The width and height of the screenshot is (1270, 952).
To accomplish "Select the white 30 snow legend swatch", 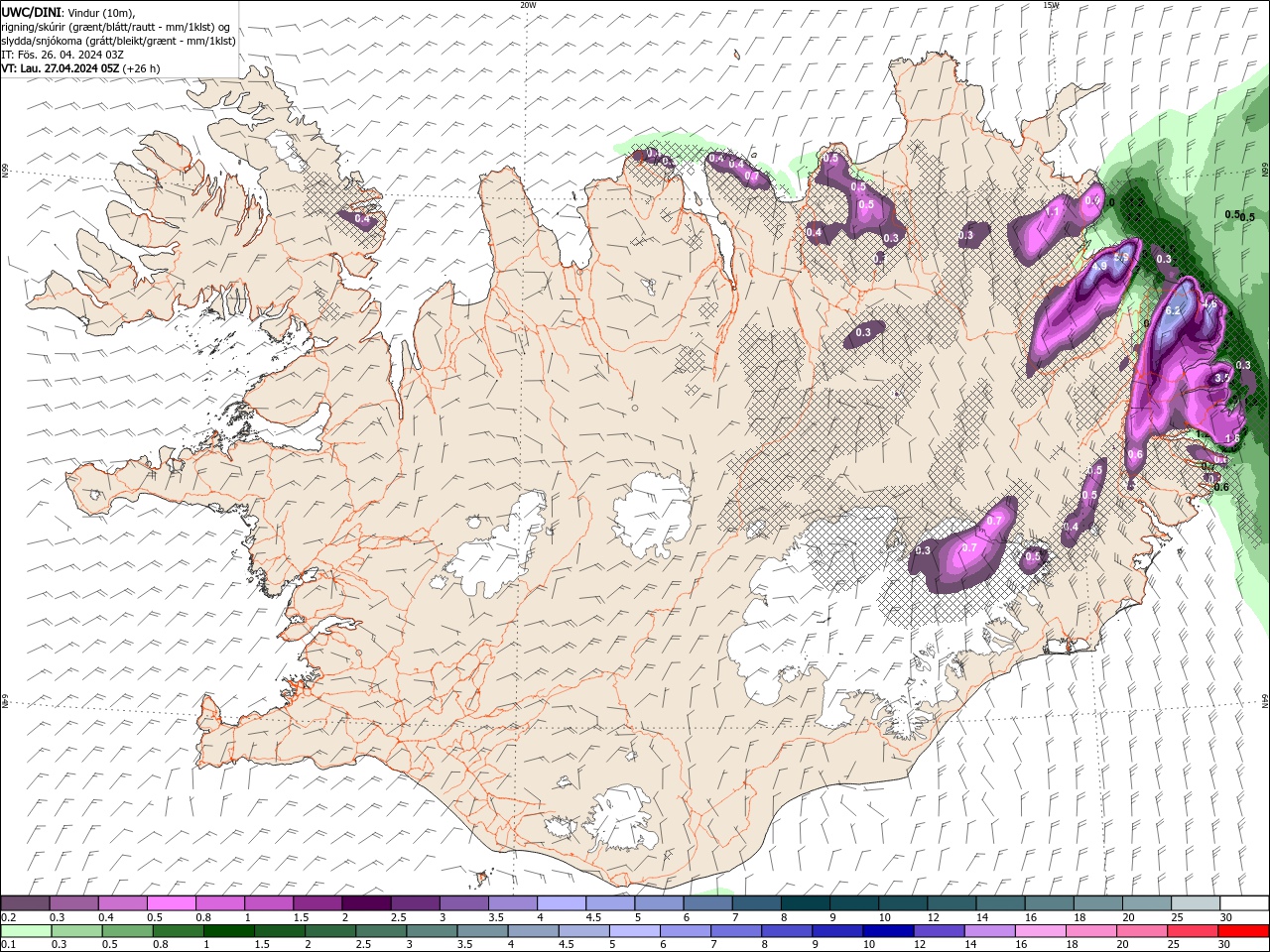I will coord(1243,903).
